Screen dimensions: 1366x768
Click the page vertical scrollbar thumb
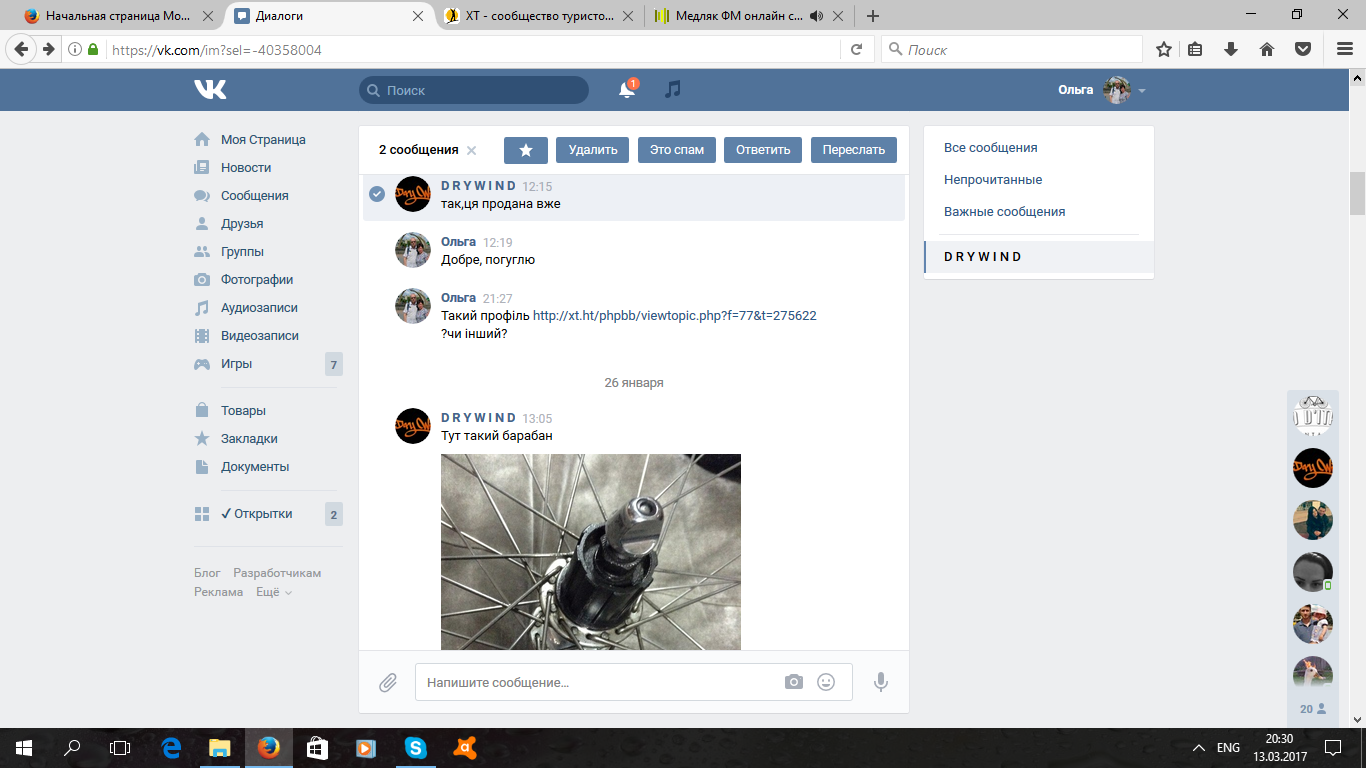point(1357,193)
